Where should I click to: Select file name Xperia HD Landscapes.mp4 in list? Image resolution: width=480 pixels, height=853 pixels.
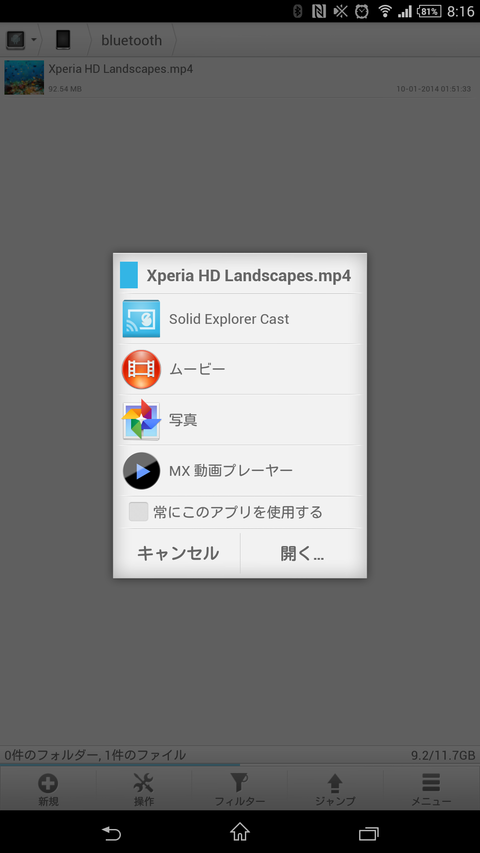(x=121, y=69)
